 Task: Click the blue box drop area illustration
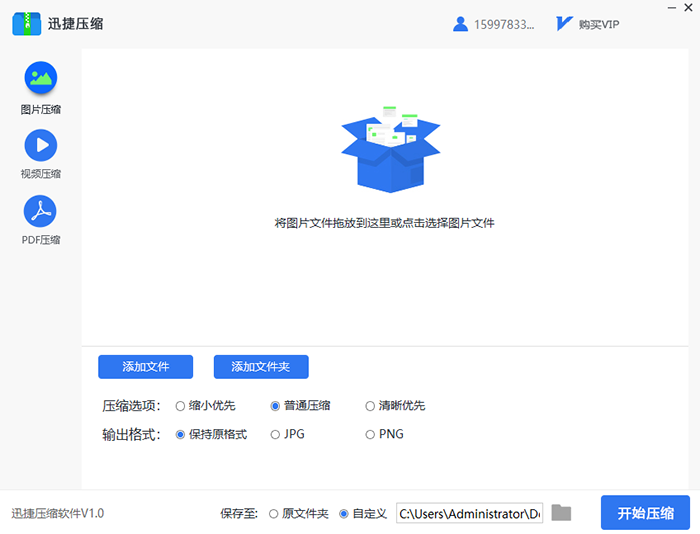pyautogui.click(x=391, y=150)
